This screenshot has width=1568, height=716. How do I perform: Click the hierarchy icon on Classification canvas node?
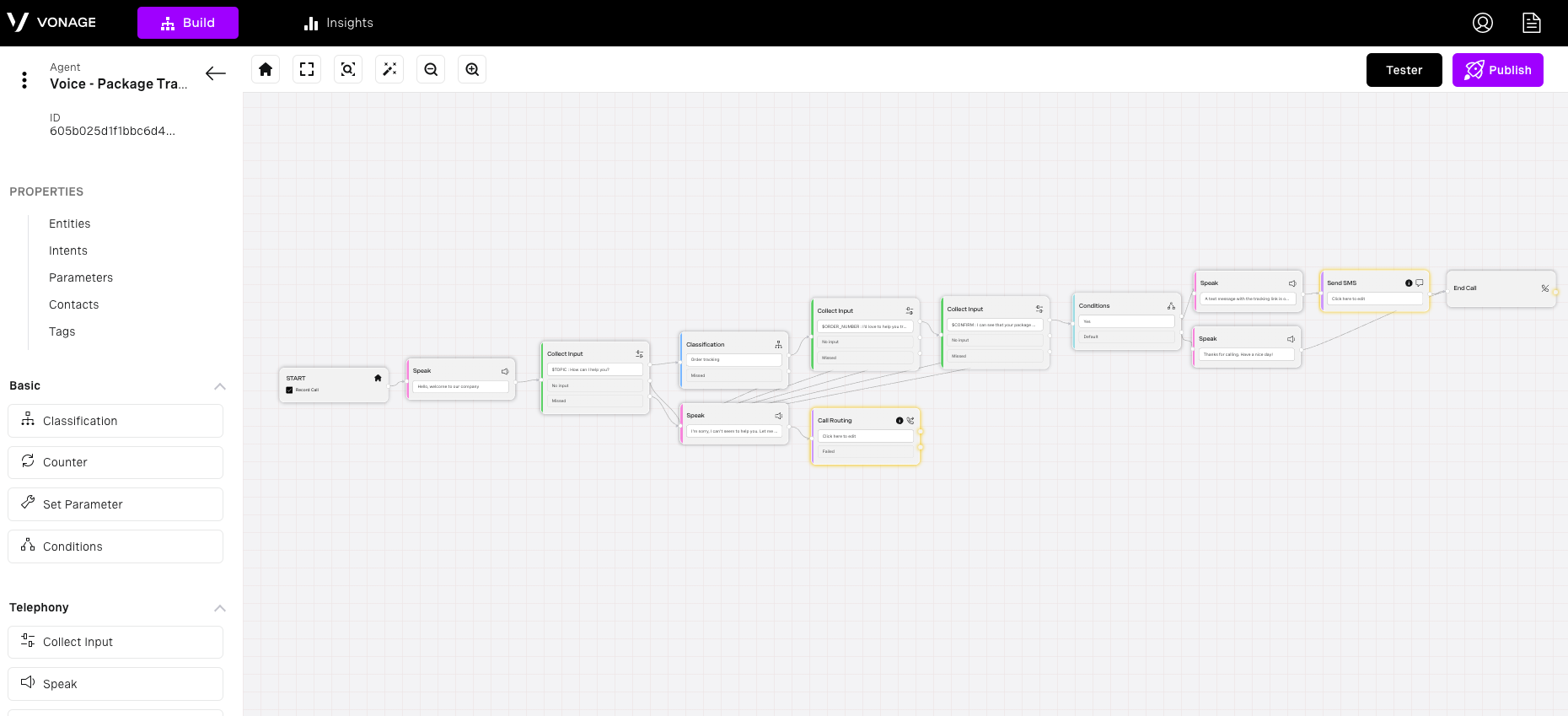[778, 344]
